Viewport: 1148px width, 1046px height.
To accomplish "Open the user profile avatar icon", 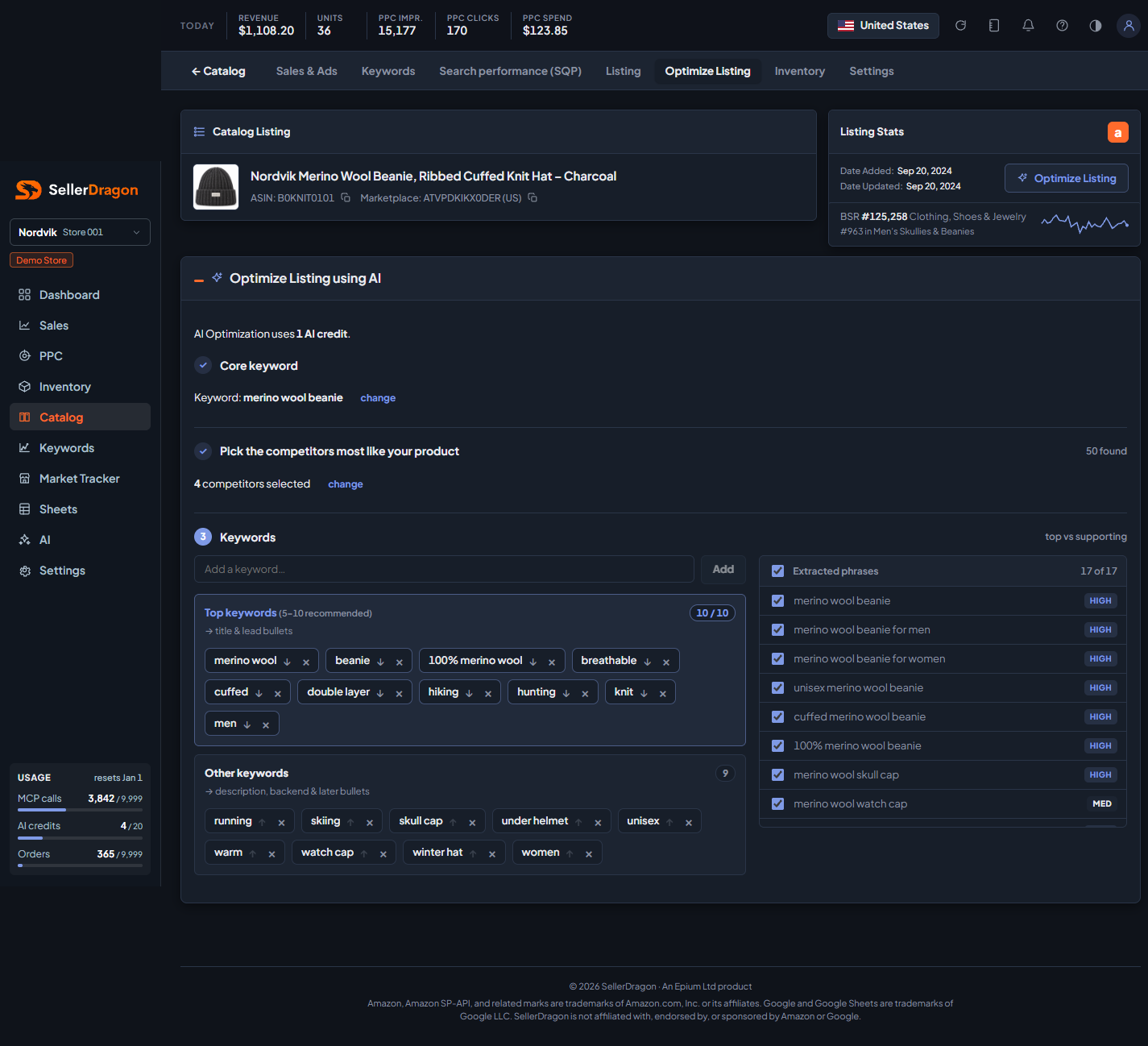I will tap(1129, 26).
